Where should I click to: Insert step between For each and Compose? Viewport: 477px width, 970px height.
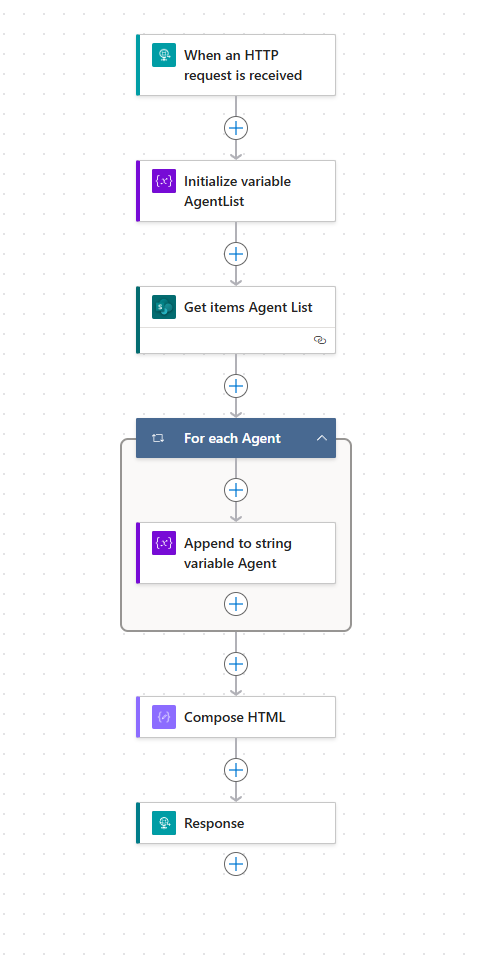tap(236, 664)
